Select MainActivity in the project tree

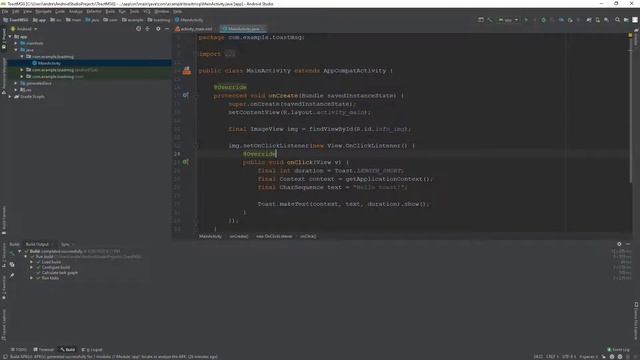point(49,63)
